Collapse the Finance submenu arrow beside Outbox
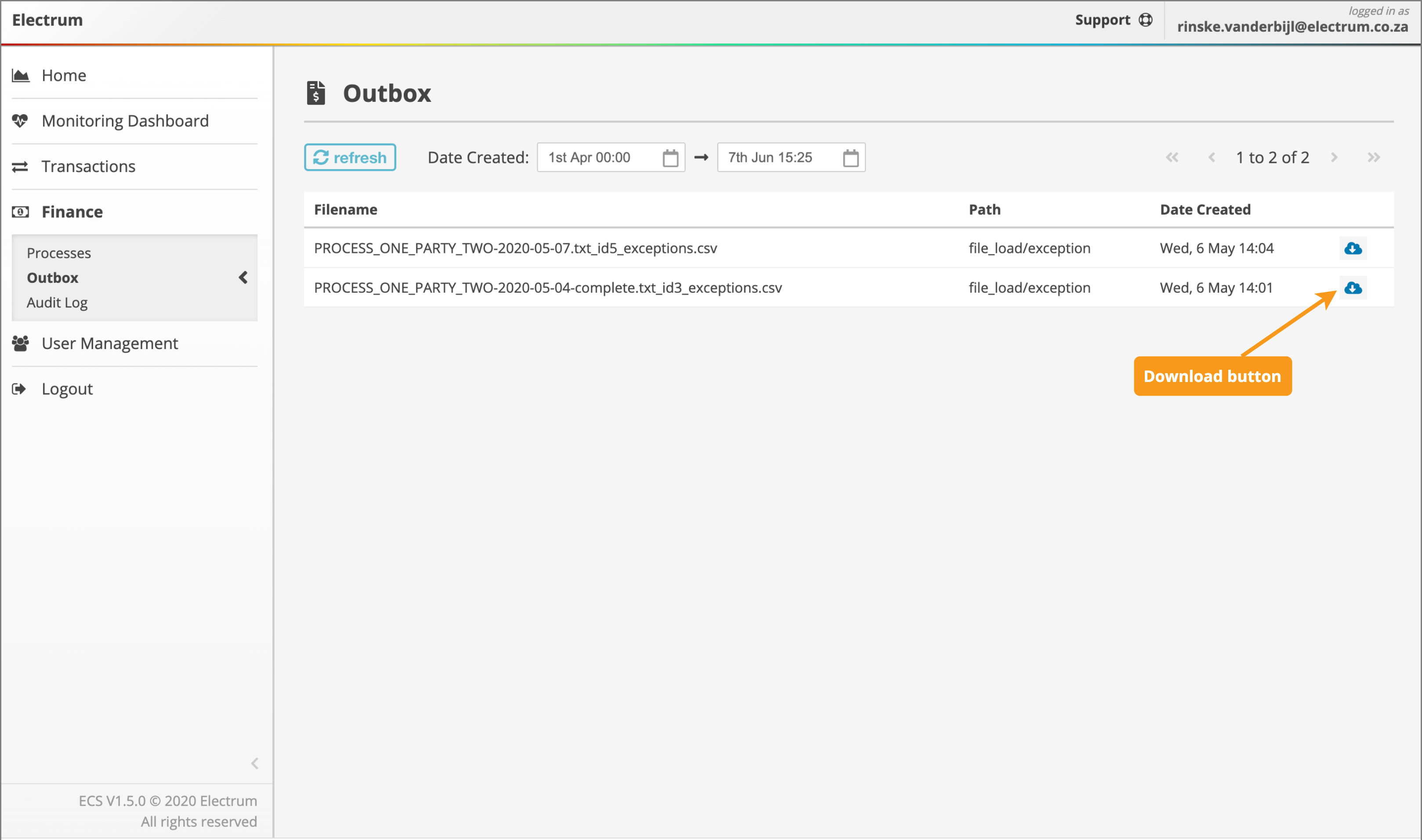The width and height of the screenshot is (1422, 840). pos(243,278)
